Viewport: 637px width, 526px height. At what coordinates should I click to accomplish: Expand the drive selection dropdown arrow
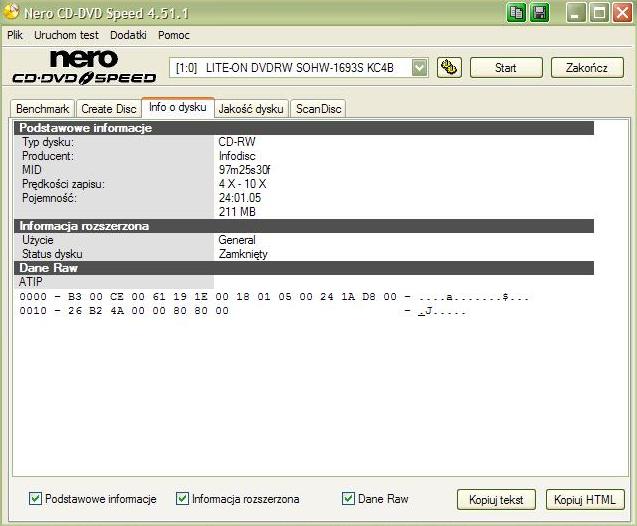point(419,68)
